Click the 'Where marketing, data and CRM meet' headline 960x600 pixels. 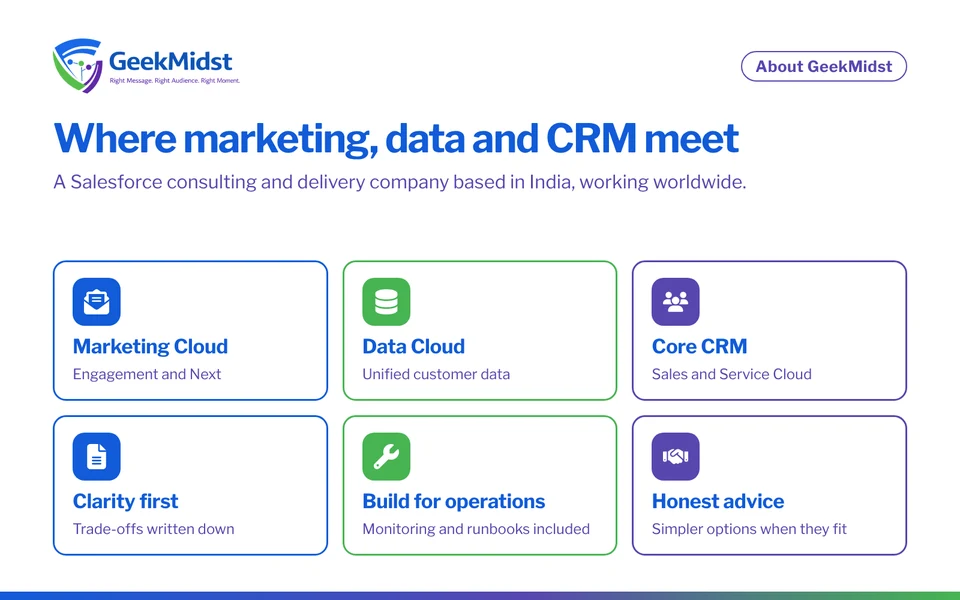pyautogui.click(x=396, y=139)
